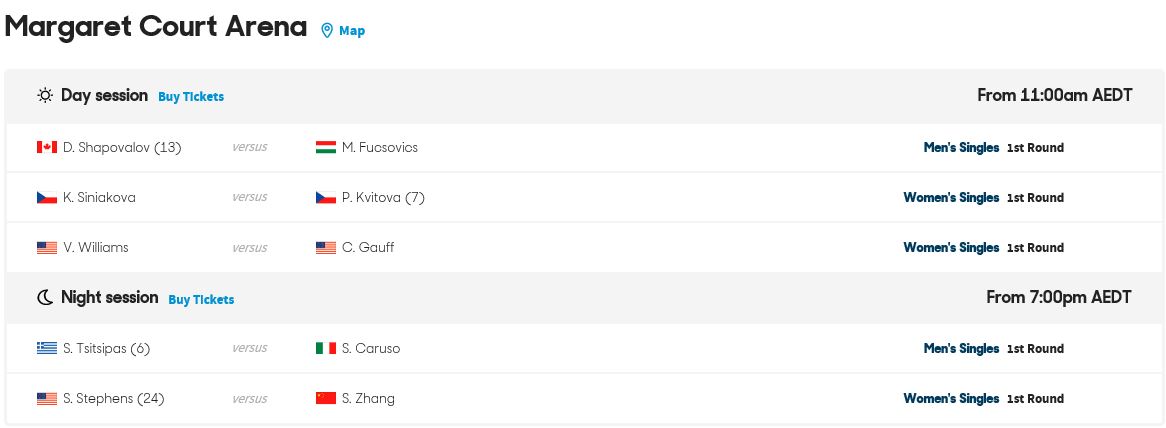The width and height of the screenshot is (1166, 428).
Task: Open Women's Singles link in Siniakova match
Action: tap(951, 198)
